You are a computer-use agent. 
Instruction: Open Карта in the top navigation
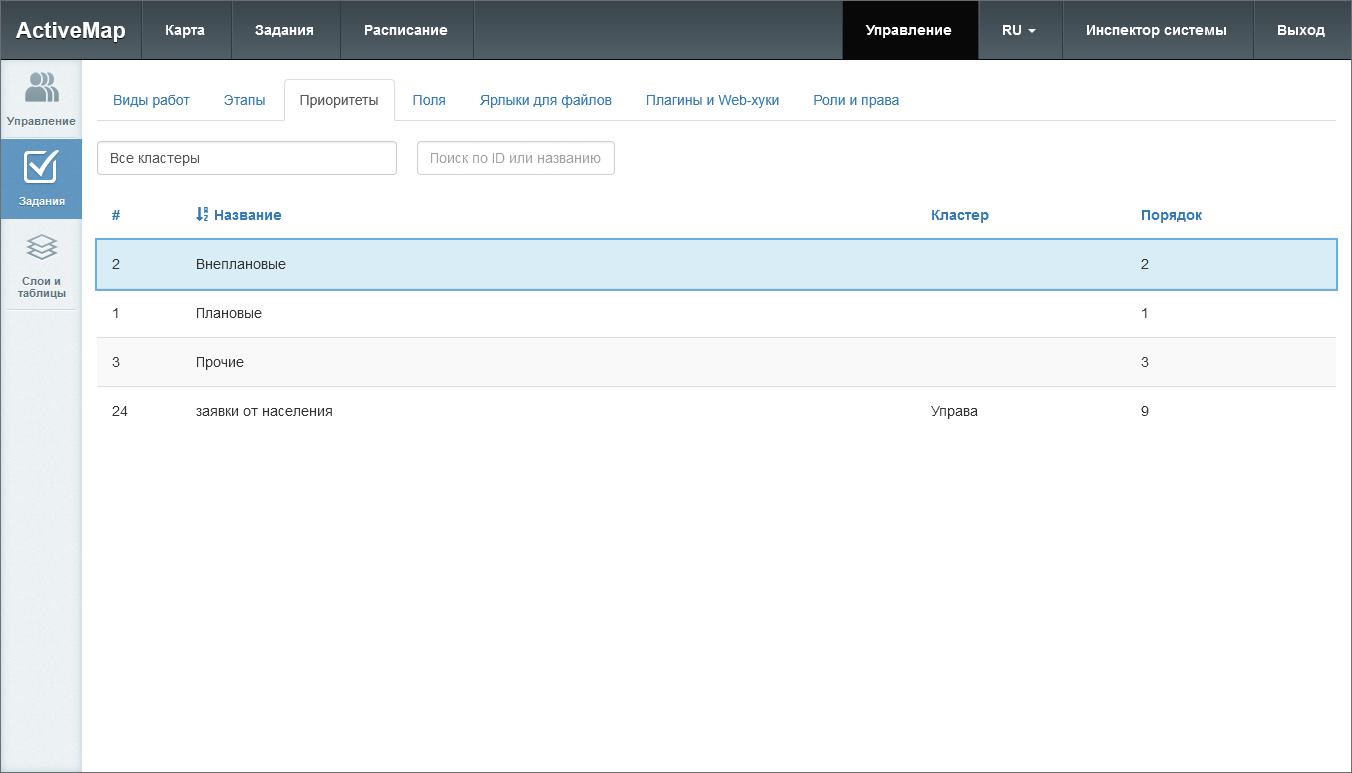[185, 30]
